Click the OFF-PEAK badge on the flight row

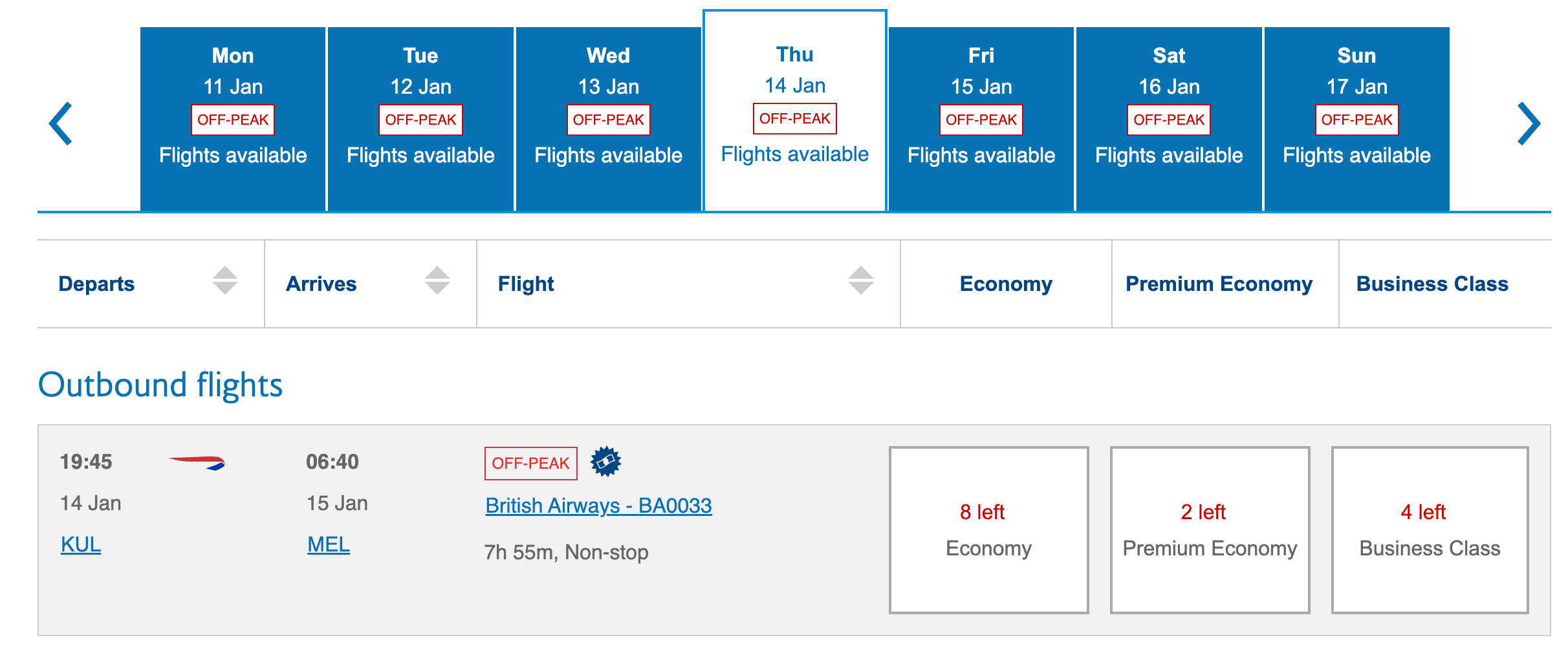pyautogui.click(x=530, y=462)
